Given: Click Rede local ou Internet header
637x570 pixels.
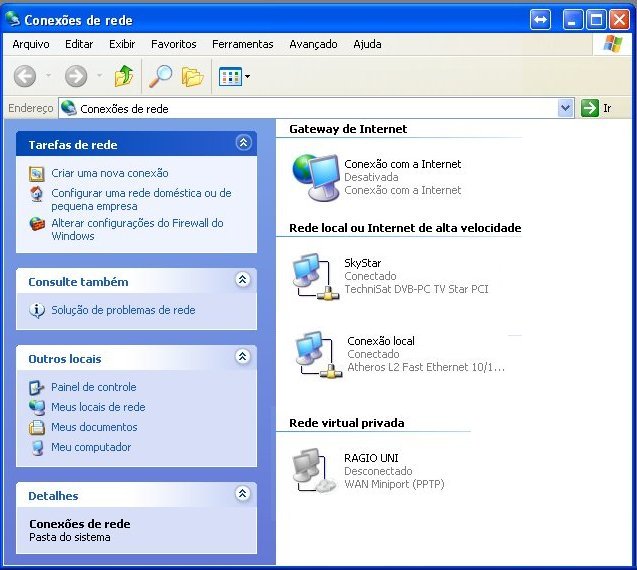Looking at the screenshot, I should point(405,228).
